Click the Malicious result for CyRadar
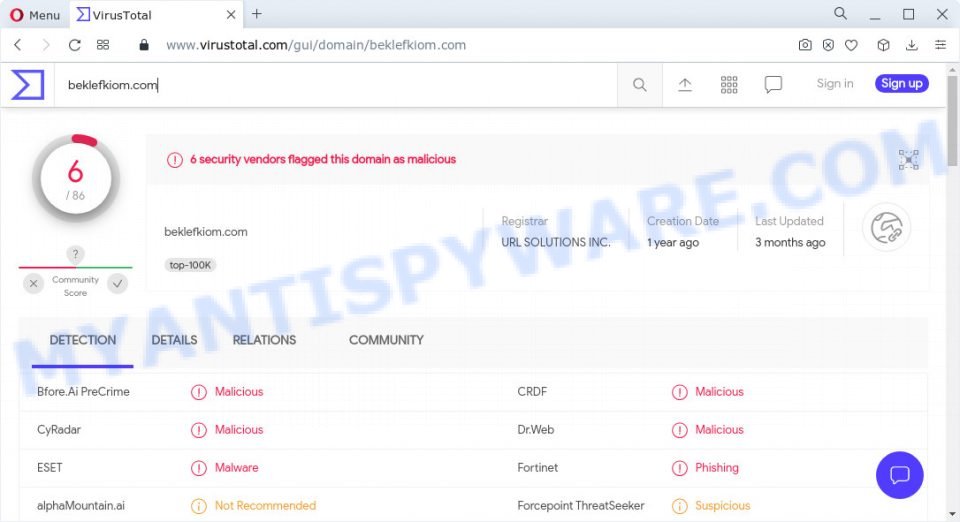The width and height of the screenshot is (960, 522). point(239,430)
